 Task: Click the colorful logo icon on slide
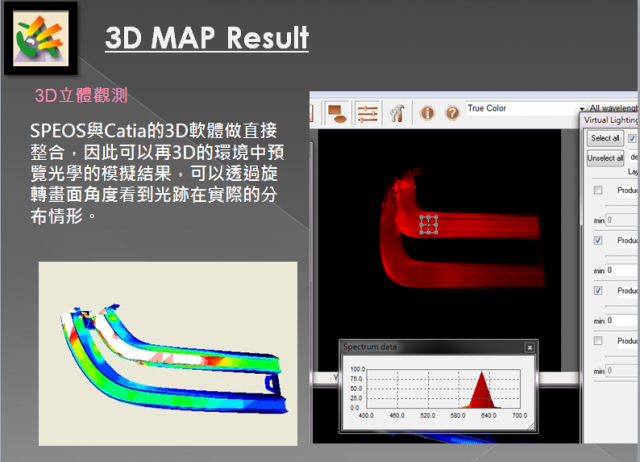(41, 39)
